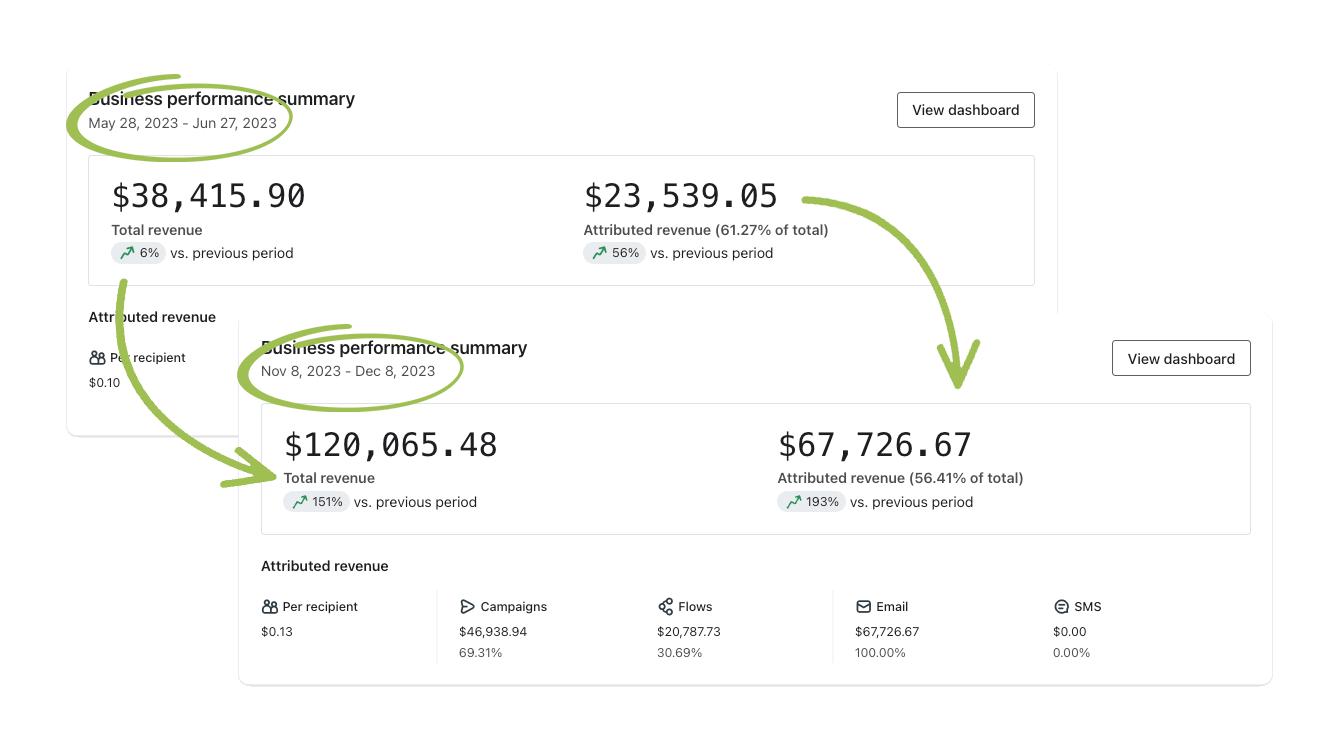Click the SMS chat bubble icon
Viewport: 1340px width, 749px height.
click(1061, 607)
